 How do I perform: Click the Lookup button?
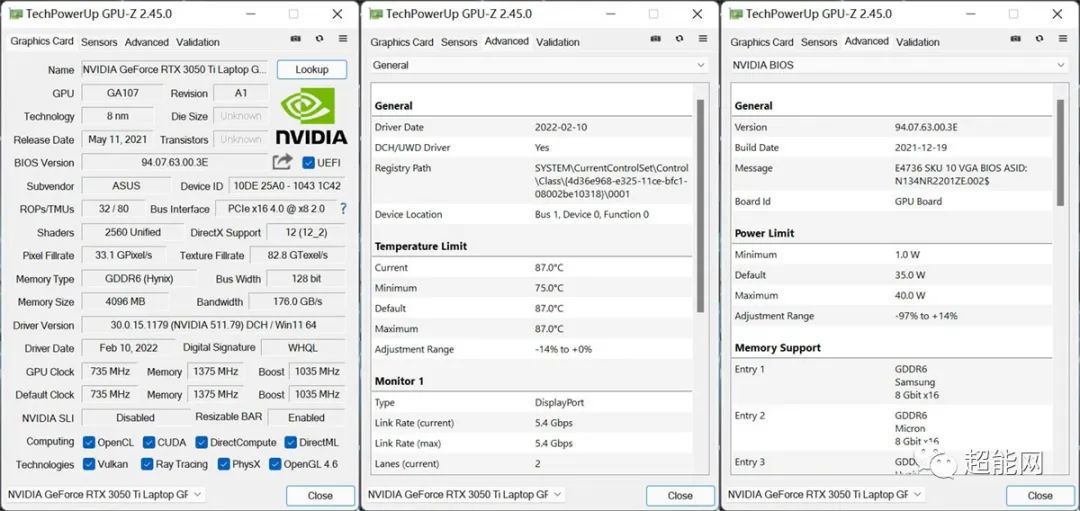click(312, 70)
